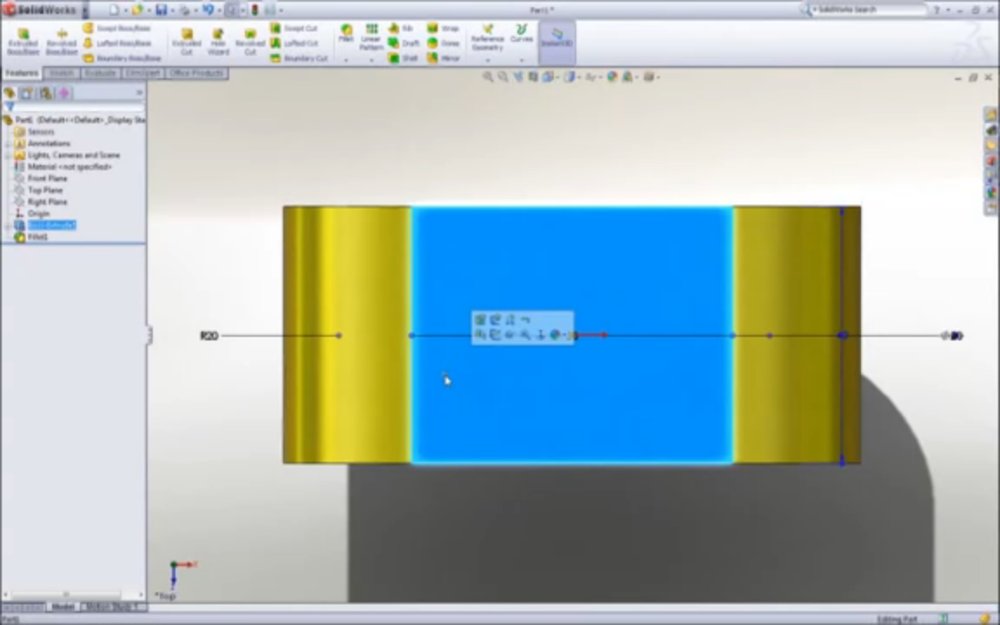This screenshot has width=1000, height=625.
Task: Select the Extruded Boss/Base tool
Action: (23, 42)
